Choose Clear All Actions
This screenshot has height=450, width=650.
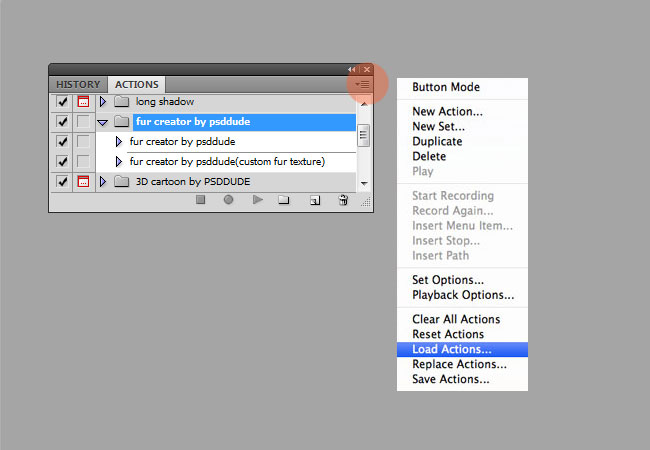pyautogui.click(x=462, y=319)
